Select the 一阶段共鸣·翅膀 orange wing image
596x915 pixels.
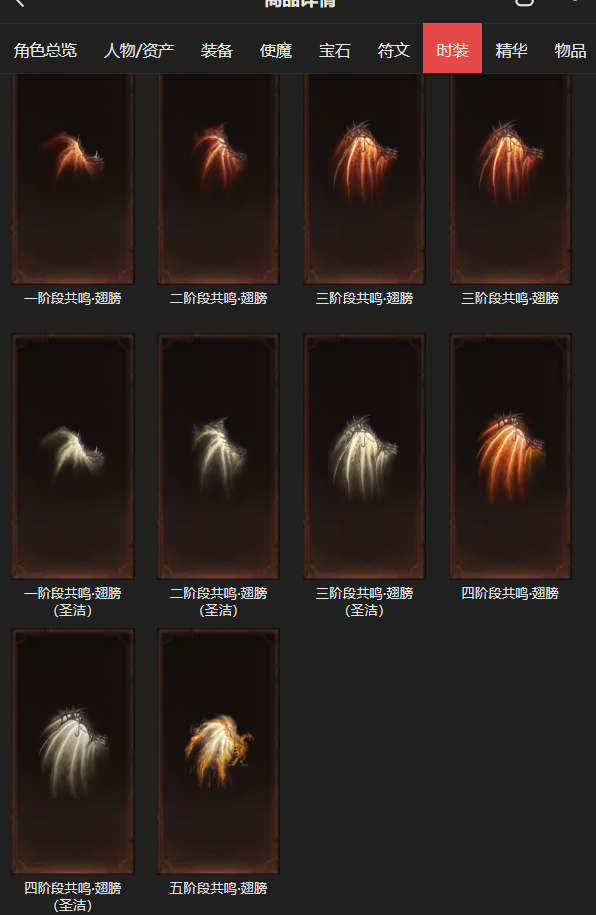pyautogui.click(x=73, y=179)
